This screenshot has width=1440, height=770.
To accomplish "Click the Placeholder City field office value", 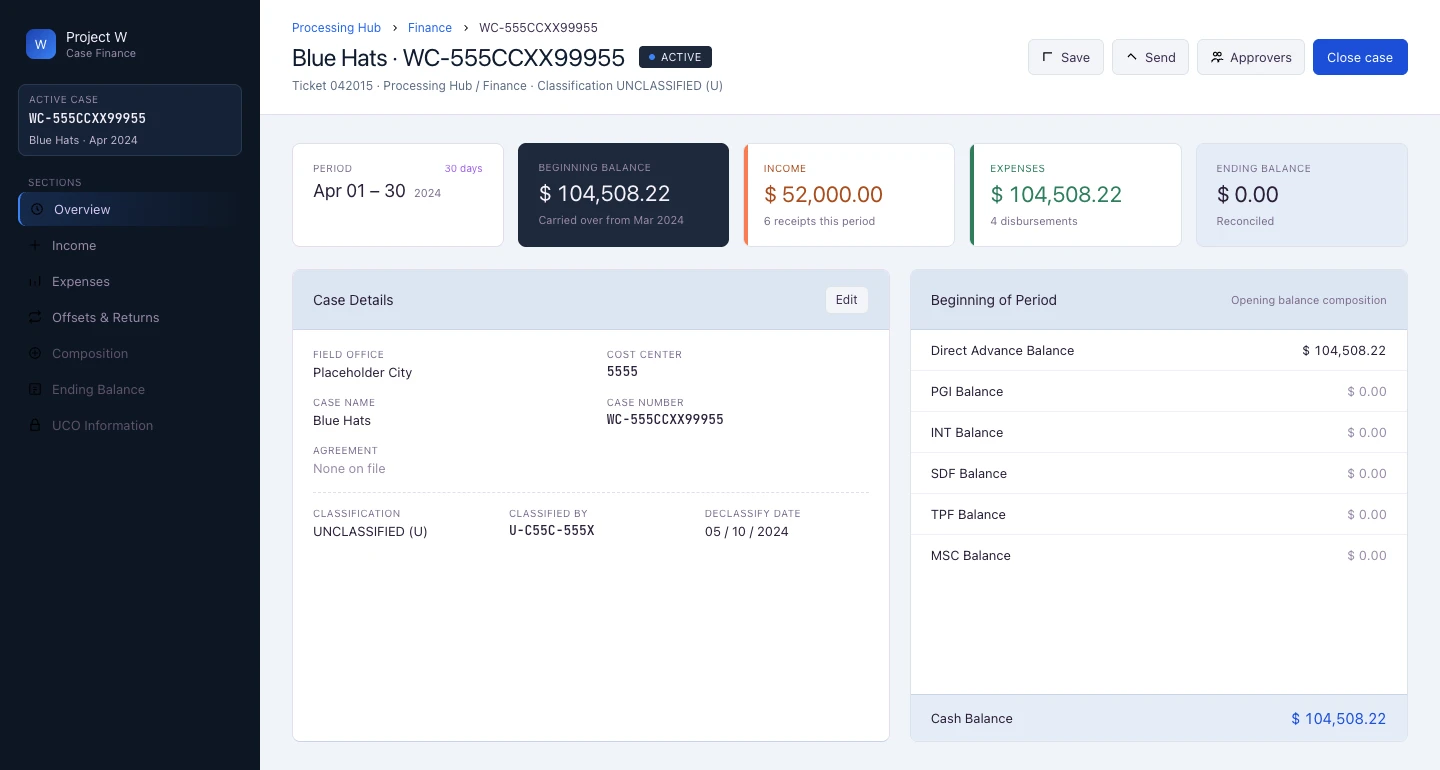I will pyautogui.click(x=362, y=373).
